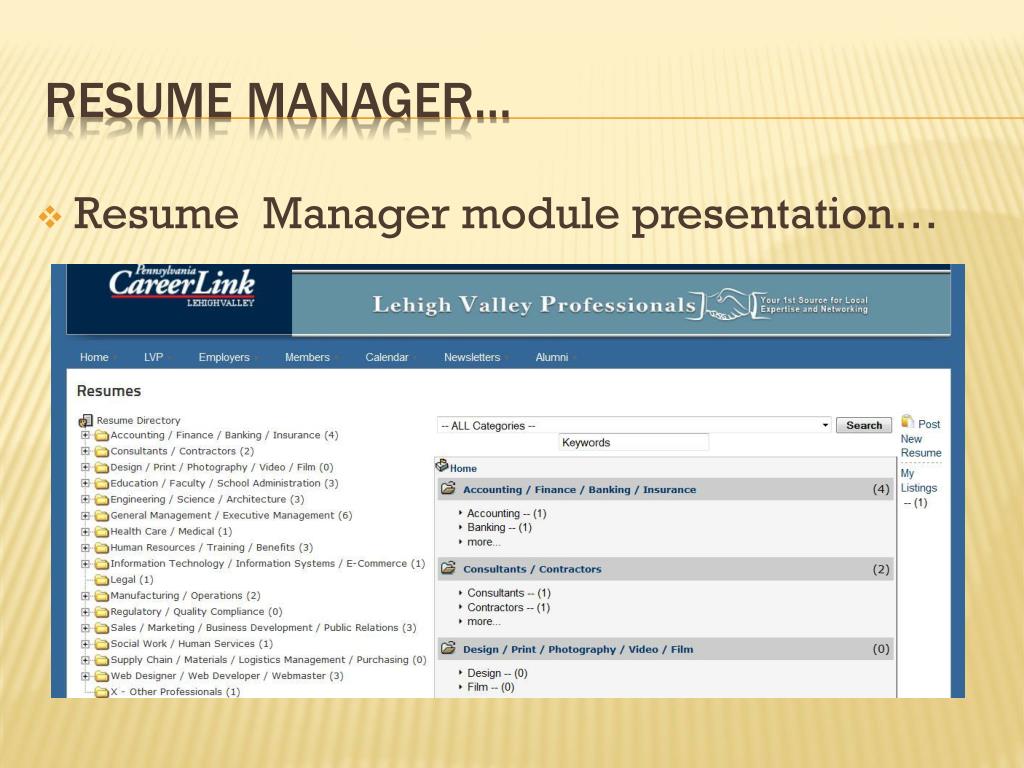Screen dimensions: 1024x768
Task: Open the ALL Categories dropdown
Action: pyautogui.click(x=633, y=426)
